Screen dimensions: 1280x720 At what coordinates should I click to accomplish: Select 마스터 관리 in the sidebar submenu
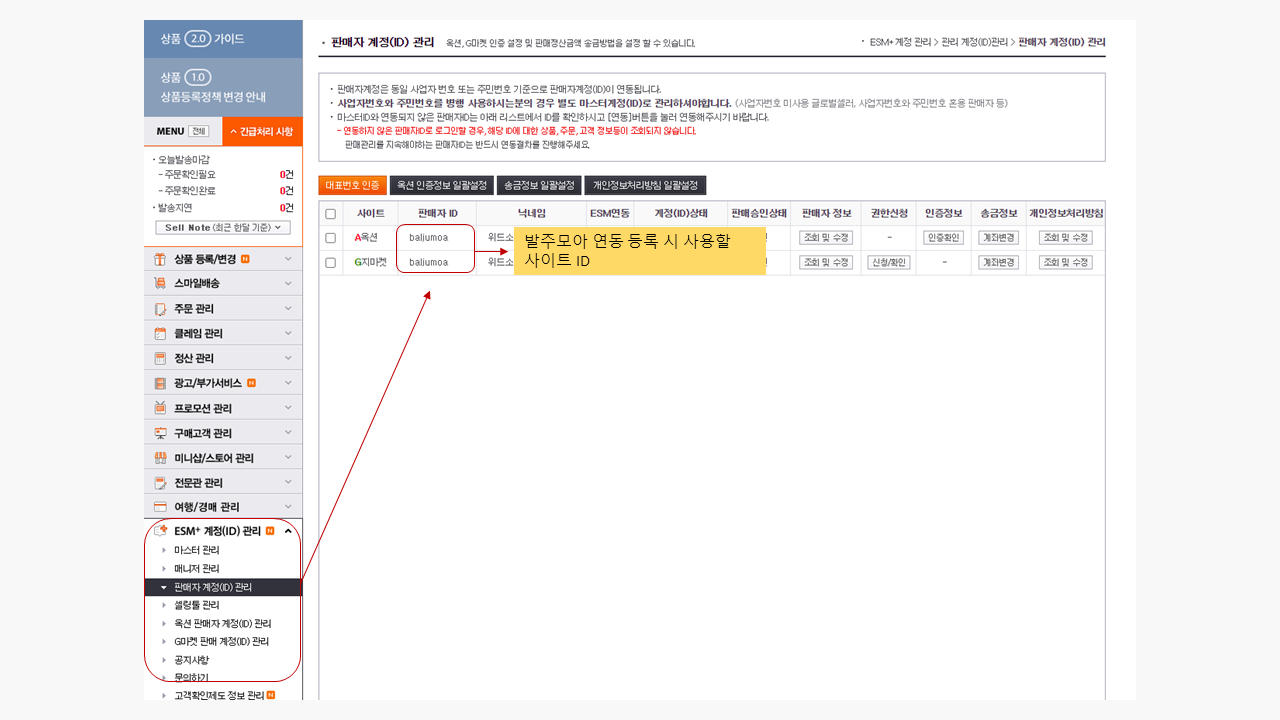(x=196, y=550)
